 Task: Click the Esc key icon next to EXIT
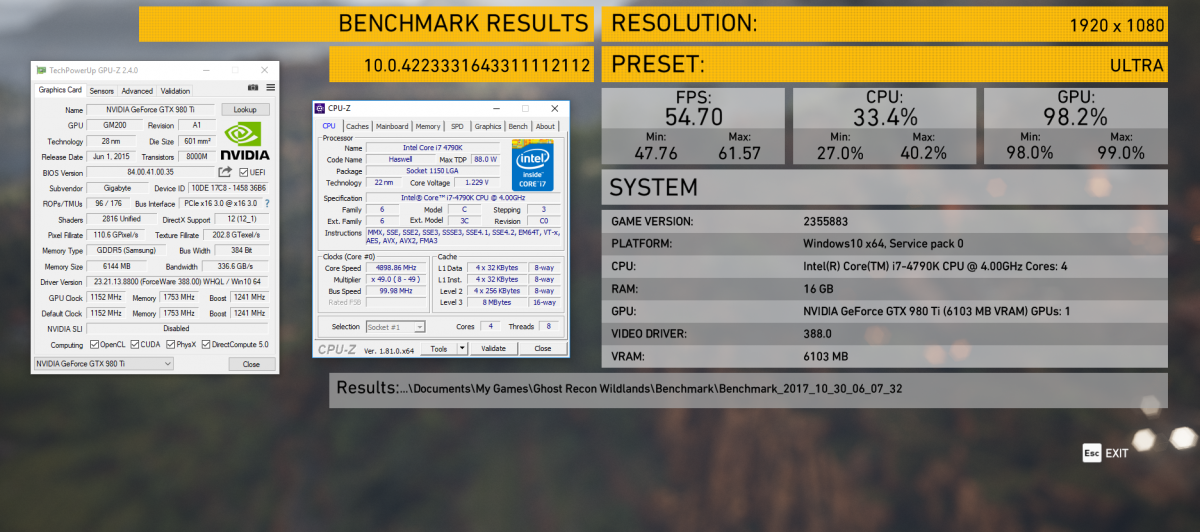tap(1091, 453)
